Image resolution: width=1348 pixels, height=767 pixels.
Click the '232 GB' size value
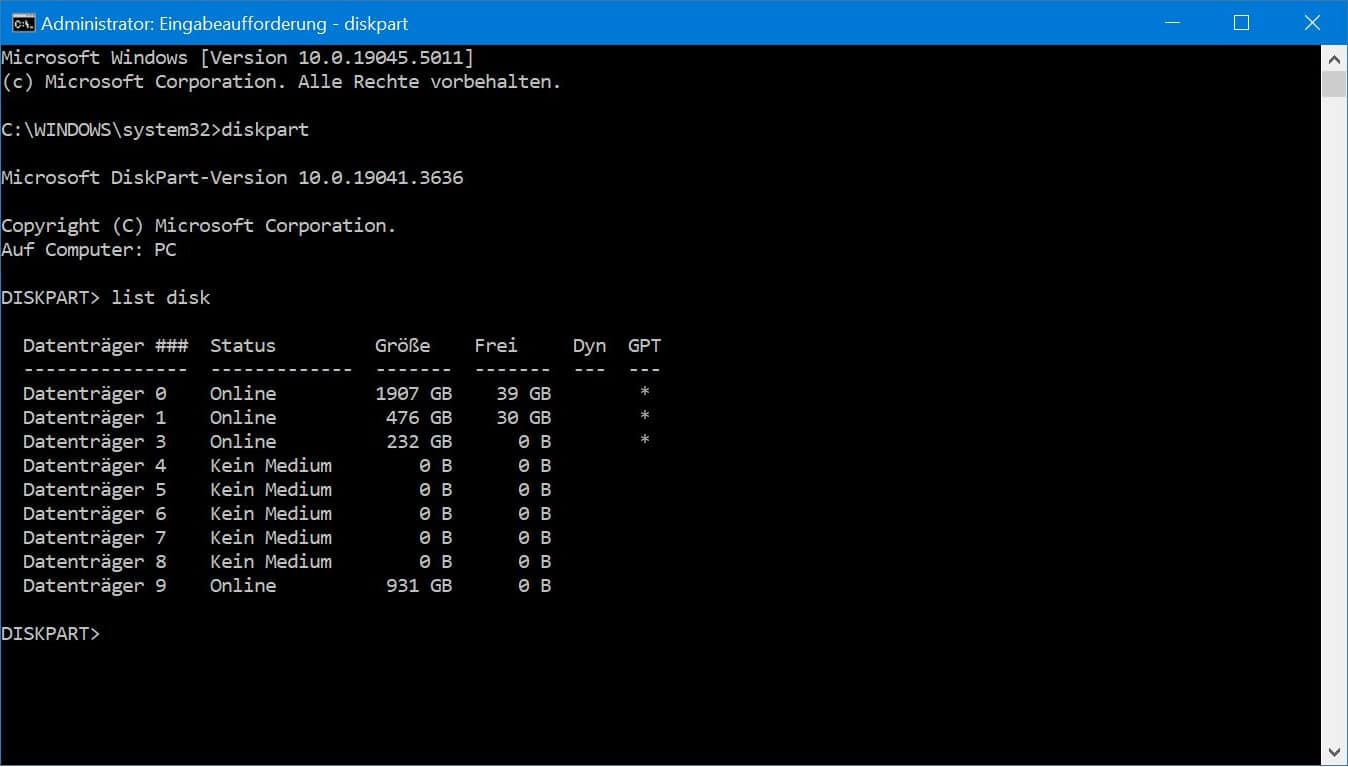tap(419, 442)
